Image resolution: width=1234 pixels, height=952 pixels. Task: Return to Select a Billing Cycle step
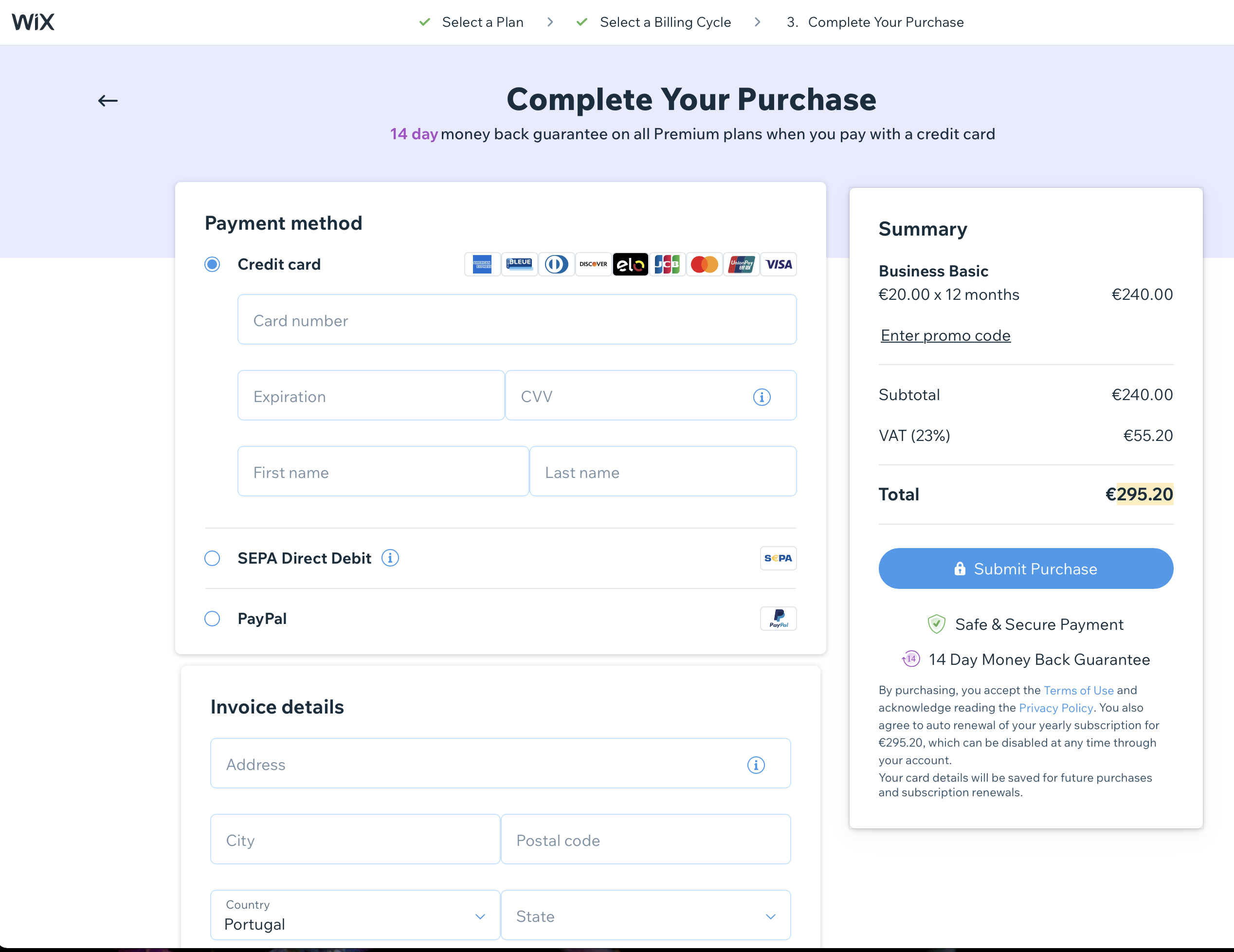coord(665,22)
